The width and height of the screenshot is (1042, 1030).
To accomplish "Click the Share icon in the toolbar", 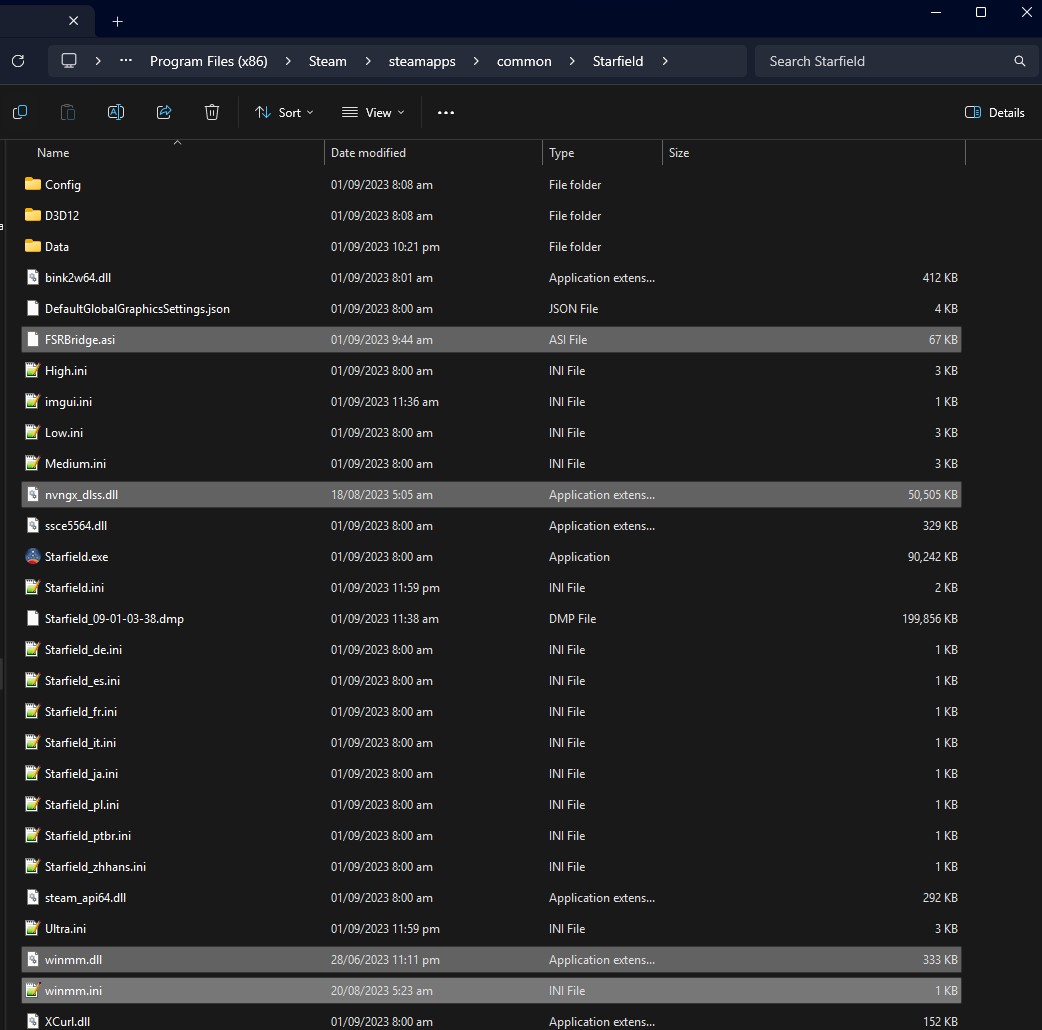I will (x=164, y=112).
